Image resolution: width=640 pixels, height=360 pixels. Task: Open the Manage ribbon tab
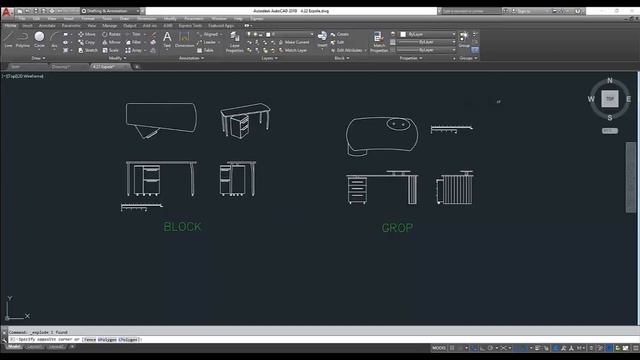tap(109, 25)
